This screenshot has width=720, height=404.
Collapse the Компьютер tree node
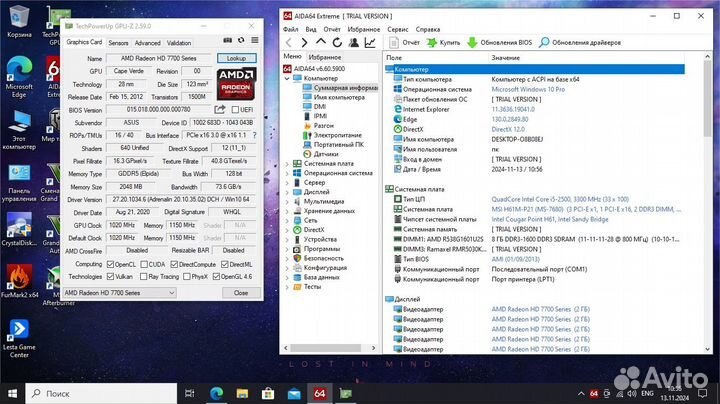coord(287,79)
